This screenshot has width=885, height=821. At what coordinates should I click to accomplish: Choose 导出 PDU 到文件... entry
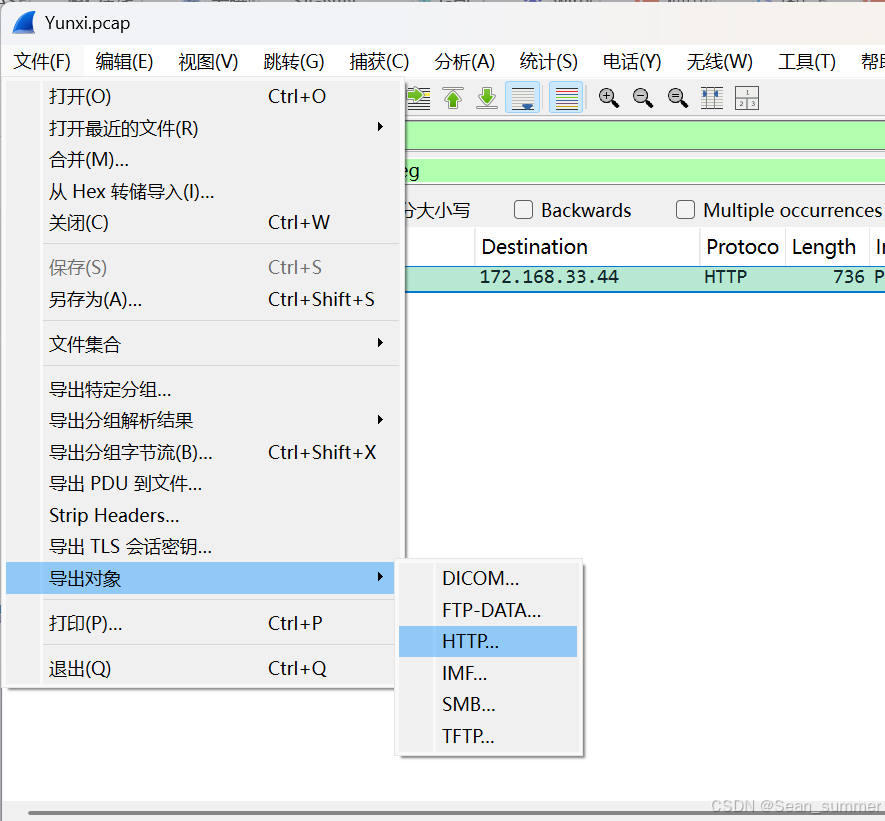[201, 484]
